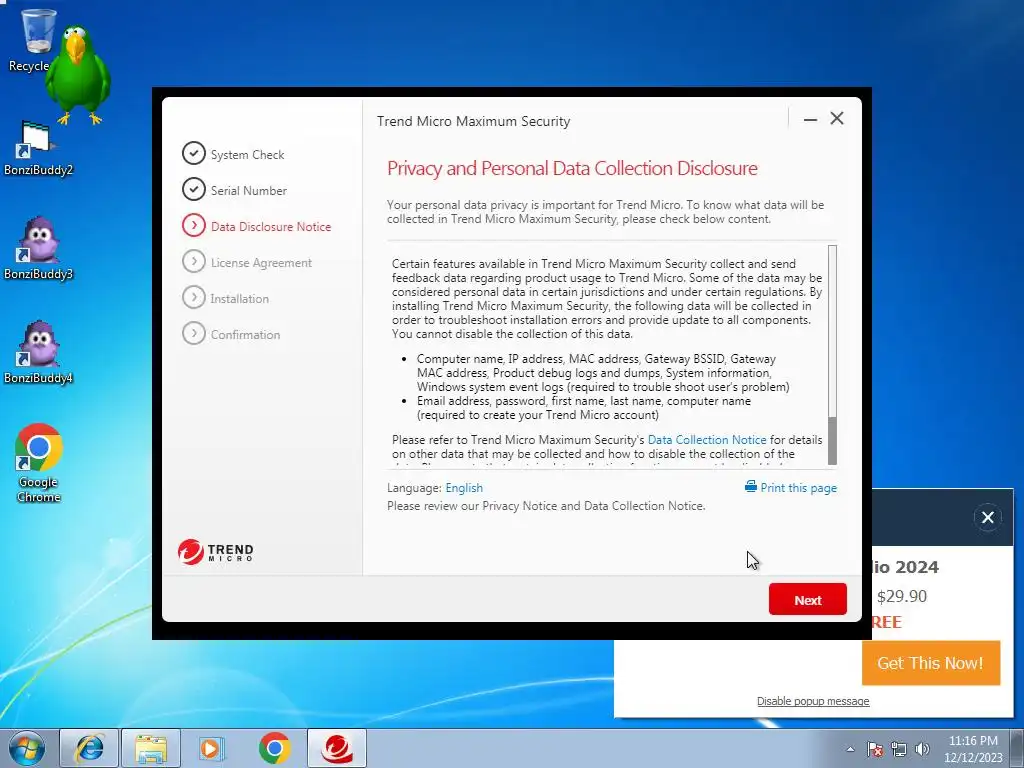Click the volume speaker tray icon
The width and height of the screenshot is (1024, 768).
(922, 749)
